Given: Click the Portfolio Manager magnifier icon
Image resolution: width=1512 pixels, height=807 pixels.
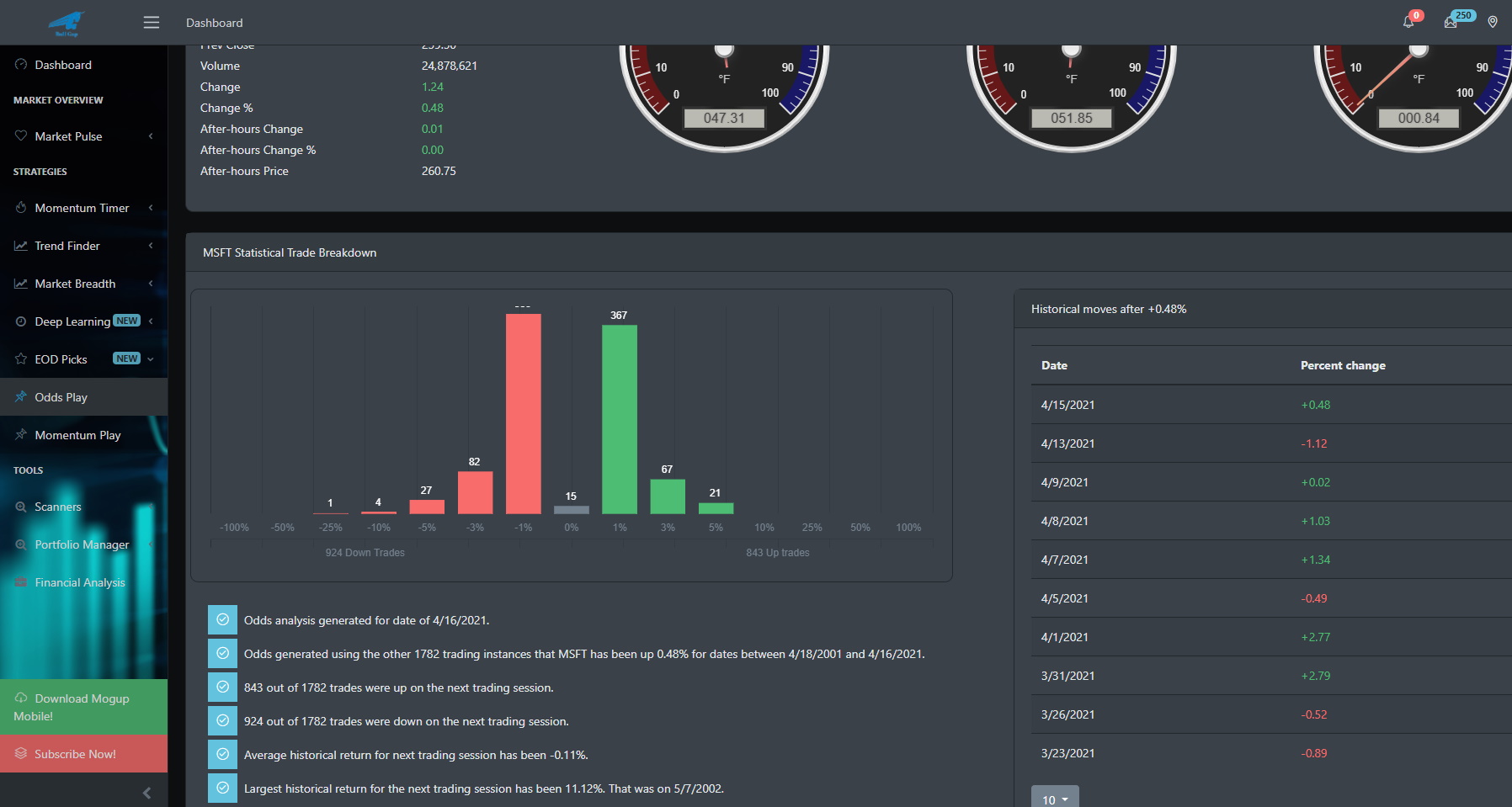Looking at the screenshot, I should 21,544.
